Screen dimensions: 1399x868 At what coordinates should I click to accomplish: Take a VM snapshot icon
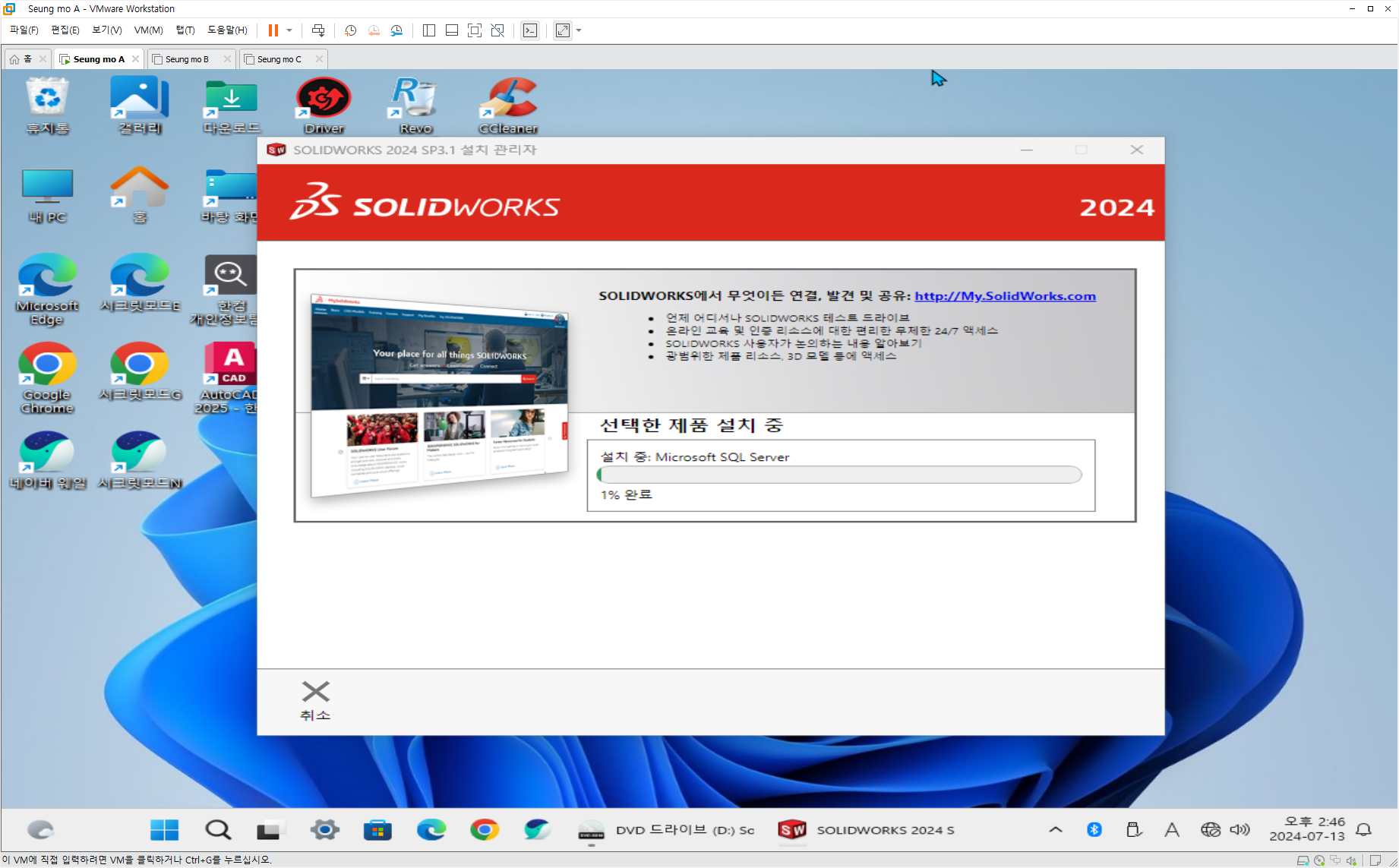pyautogui.click(x=350, y=30)
